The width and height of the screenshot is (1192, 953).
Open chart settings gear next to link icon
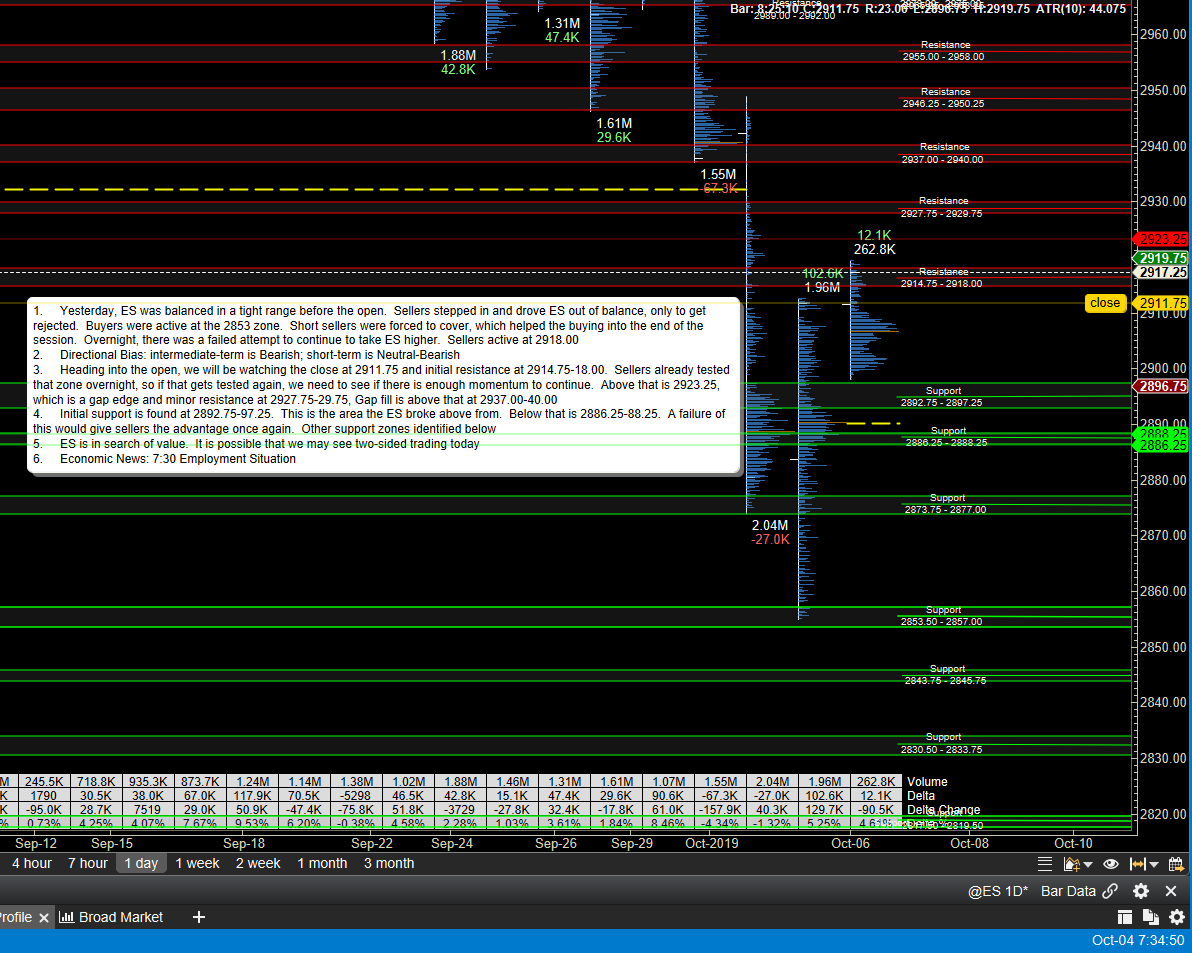1140,891
